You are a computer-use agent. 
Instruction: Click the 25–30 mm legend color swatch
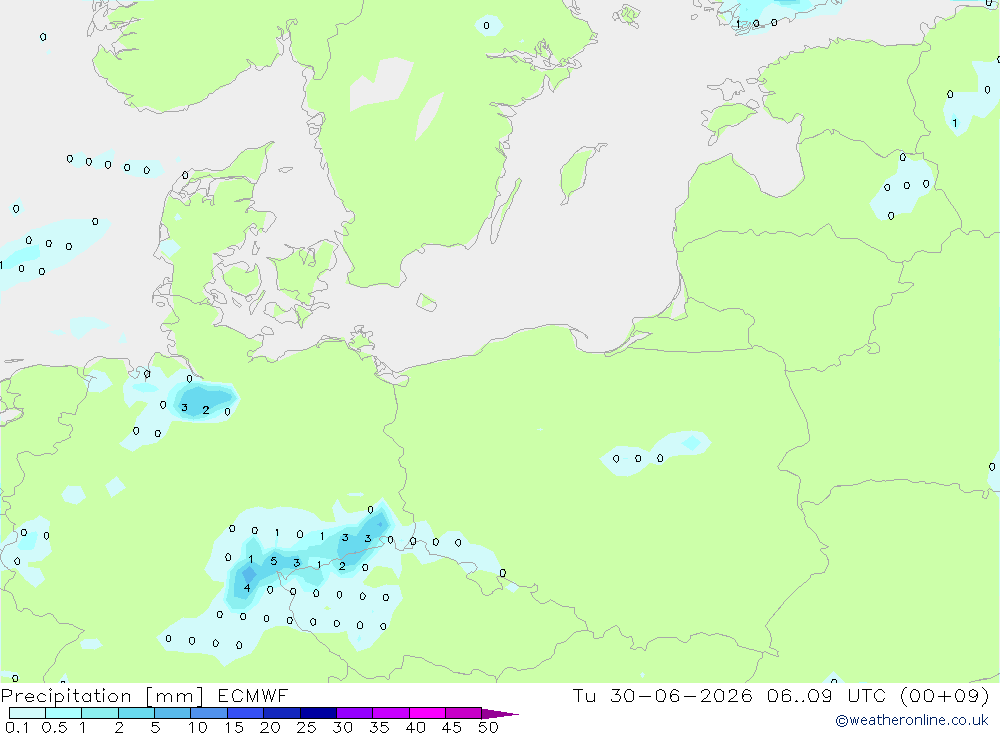[x=318, y=713]
